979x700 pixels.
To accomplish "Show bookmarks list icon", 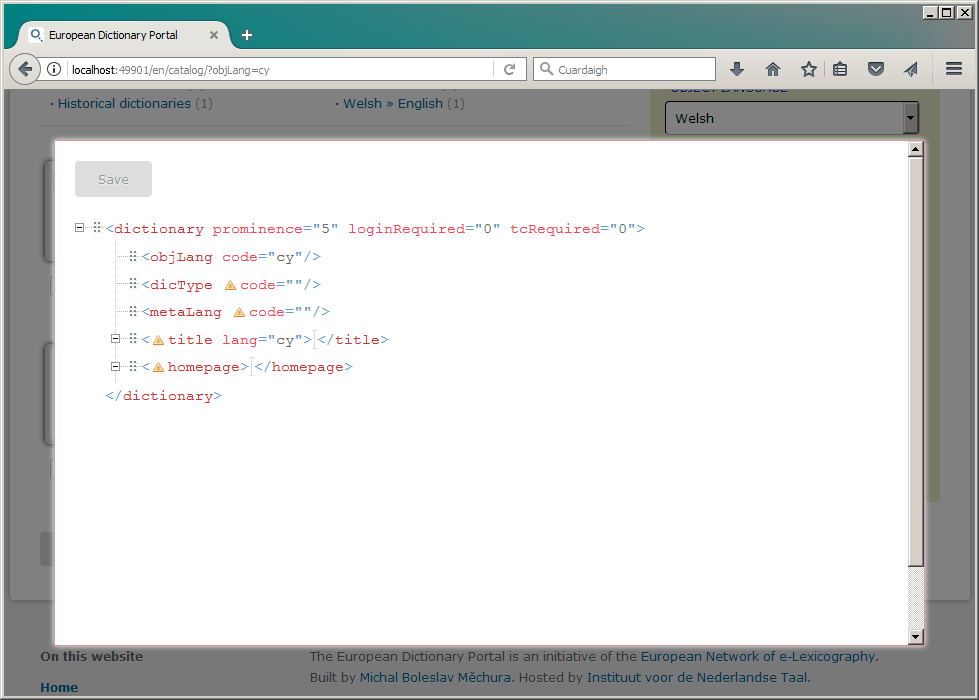I will tap(840, 69).
